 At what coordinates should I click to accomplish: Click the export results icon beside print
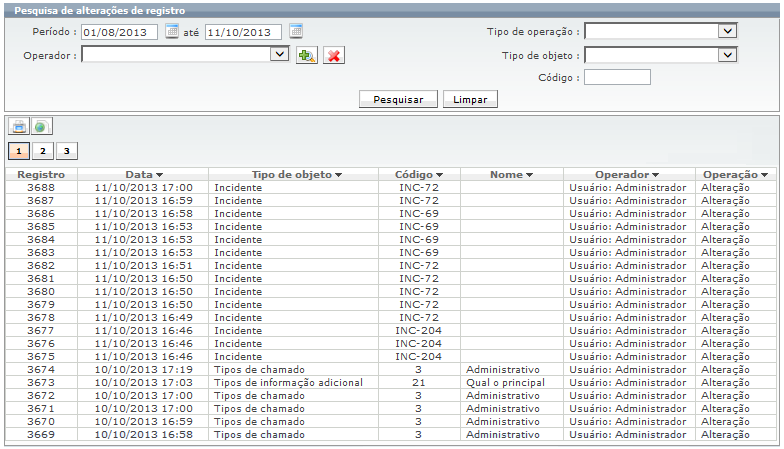click(x=42, y=126)
